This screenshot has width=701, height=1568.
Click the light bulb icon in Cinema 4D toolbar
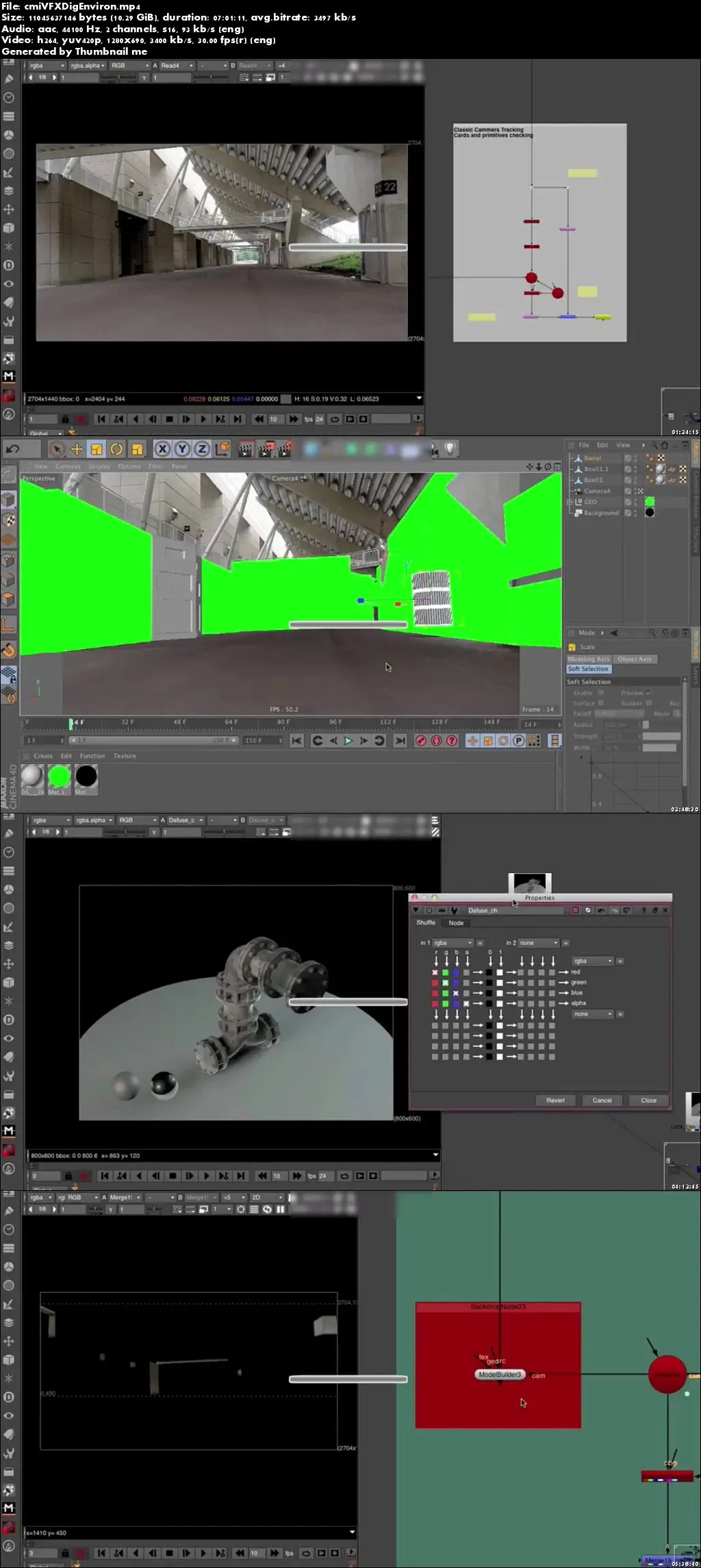pyautogui.click(x=450, y=448)
